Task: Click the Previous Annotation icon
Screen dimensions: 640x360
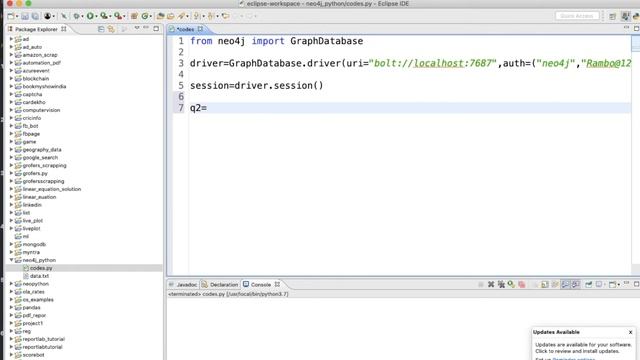Action: point(211,16)
